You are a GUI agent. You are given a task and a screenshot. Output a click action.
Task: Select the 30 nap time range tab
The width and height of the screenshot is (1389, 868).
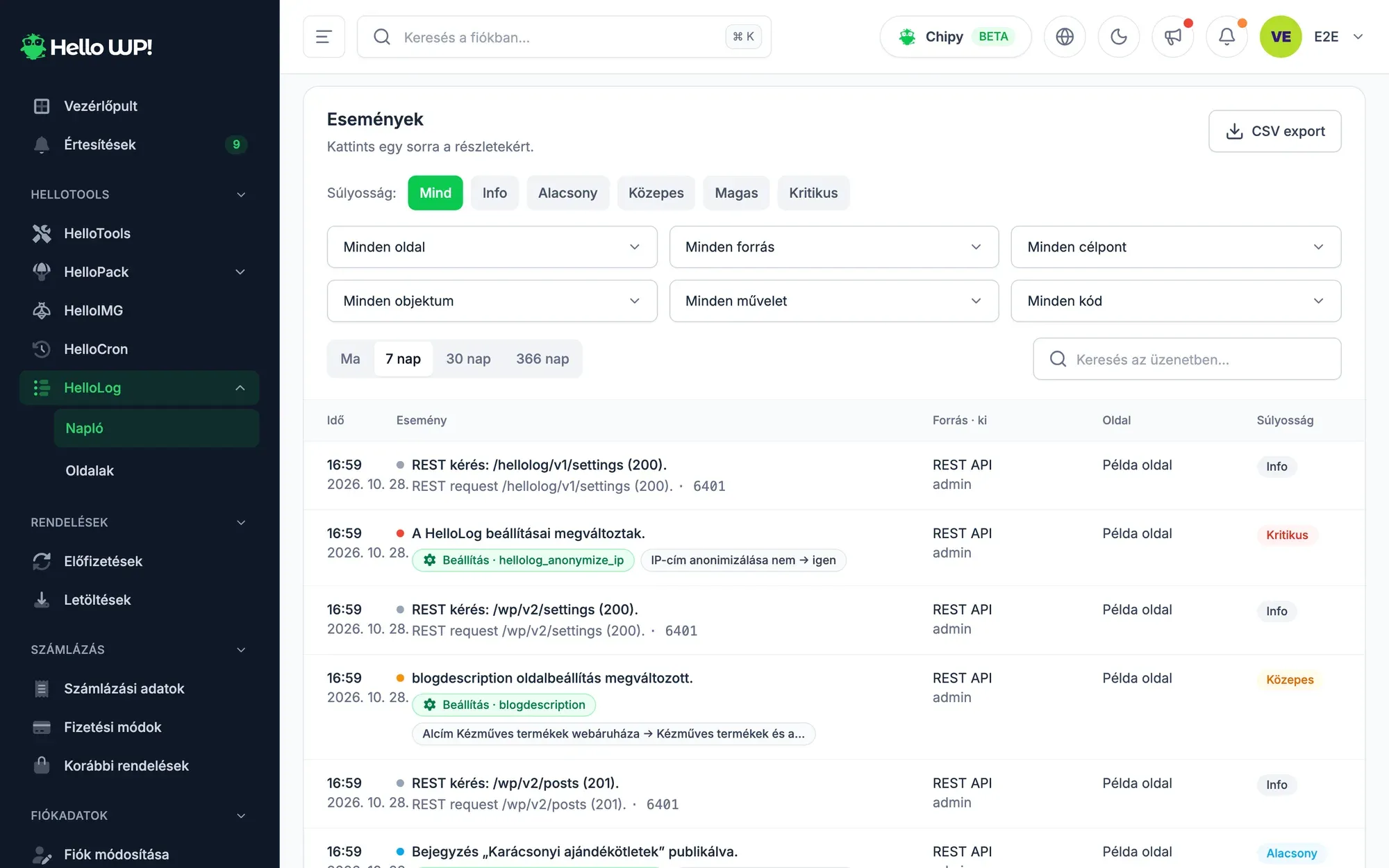(x=468, y=359)
